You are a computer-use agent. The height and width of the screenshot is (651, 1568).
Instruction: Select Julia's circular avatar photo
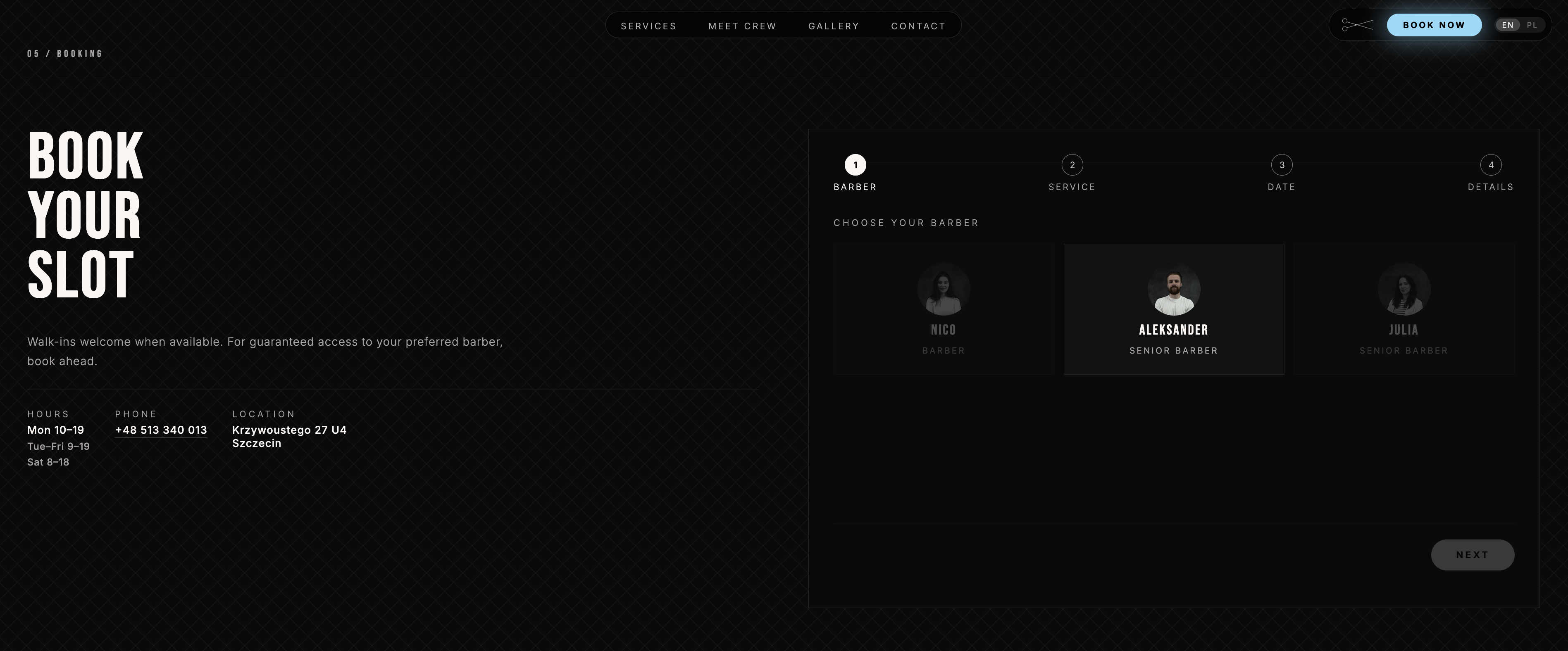click(x=1404, y=289)
